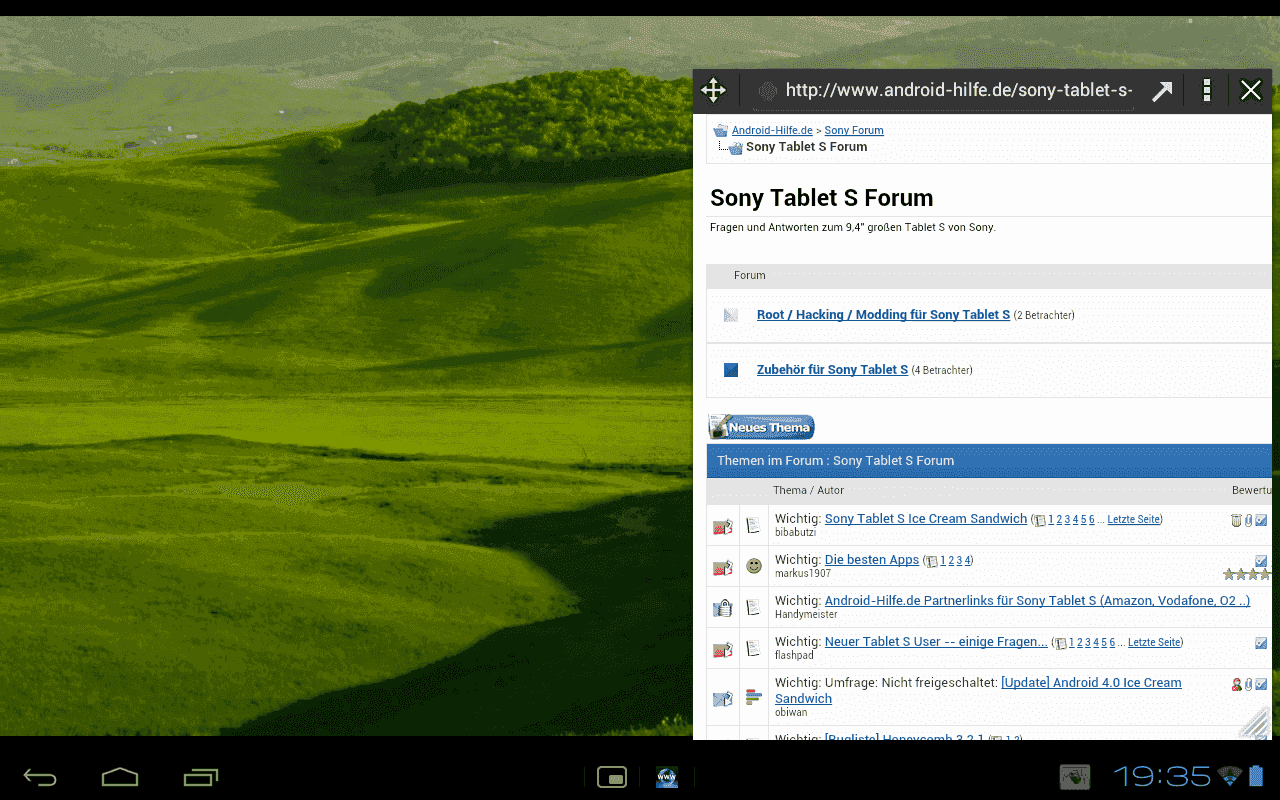Click checkmark icon in Die besten Apps row
The height and width of the screenshot is (800, 1280).
pyautogui.click(x=1261, y=561)
